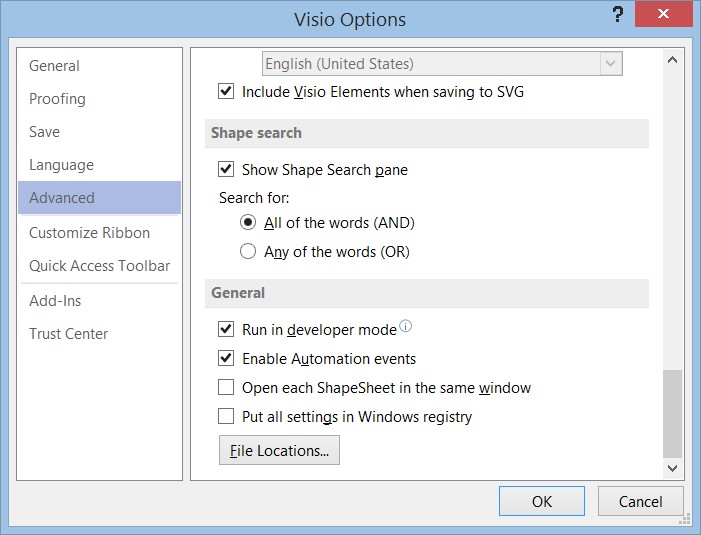Toggle Show Shape Search pane checkbox
This screenshot has height=535, width=701.
point(226,169)
